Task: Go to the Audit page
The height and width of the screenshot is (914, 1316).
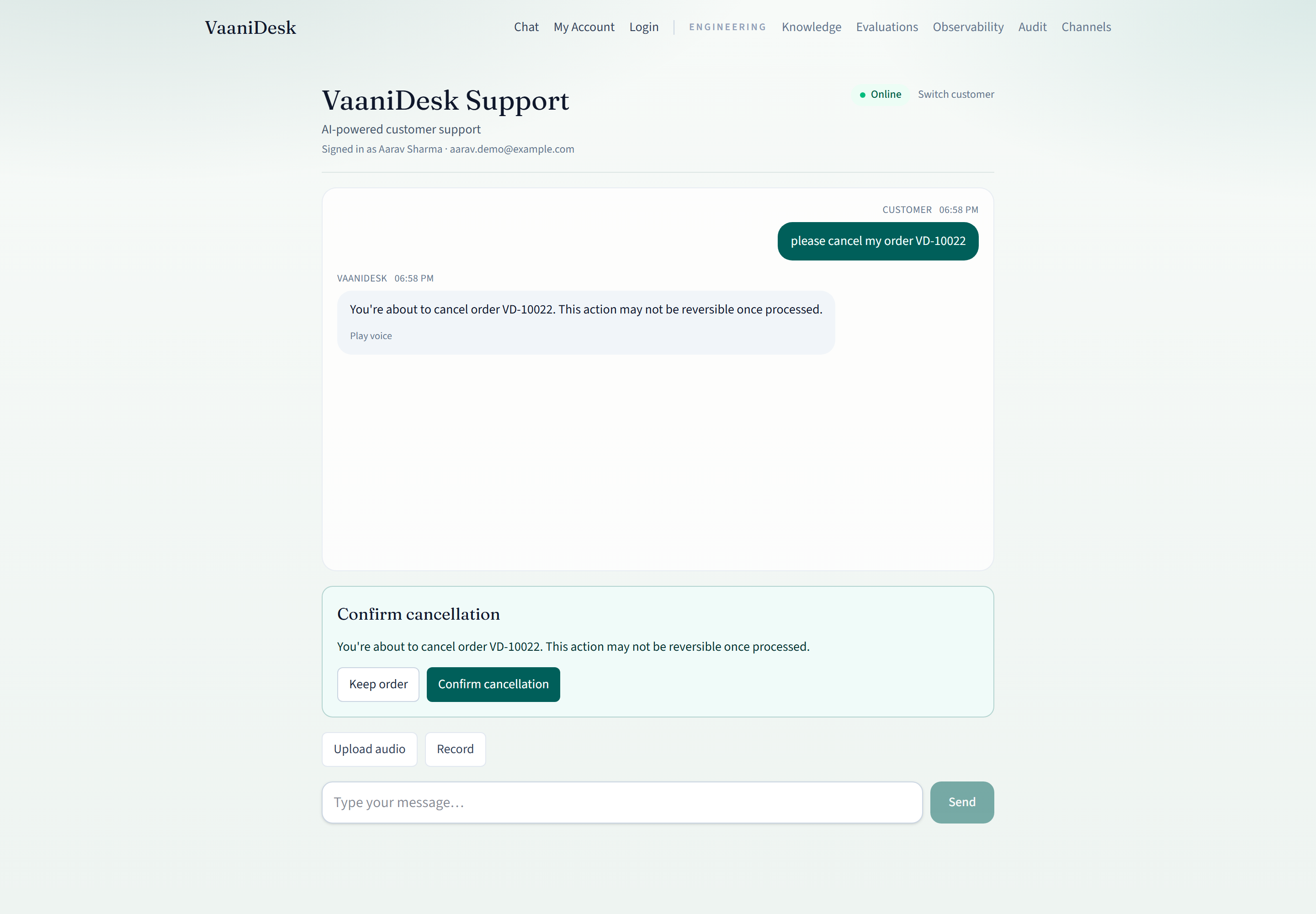Action: click(x=1032, y=27)
